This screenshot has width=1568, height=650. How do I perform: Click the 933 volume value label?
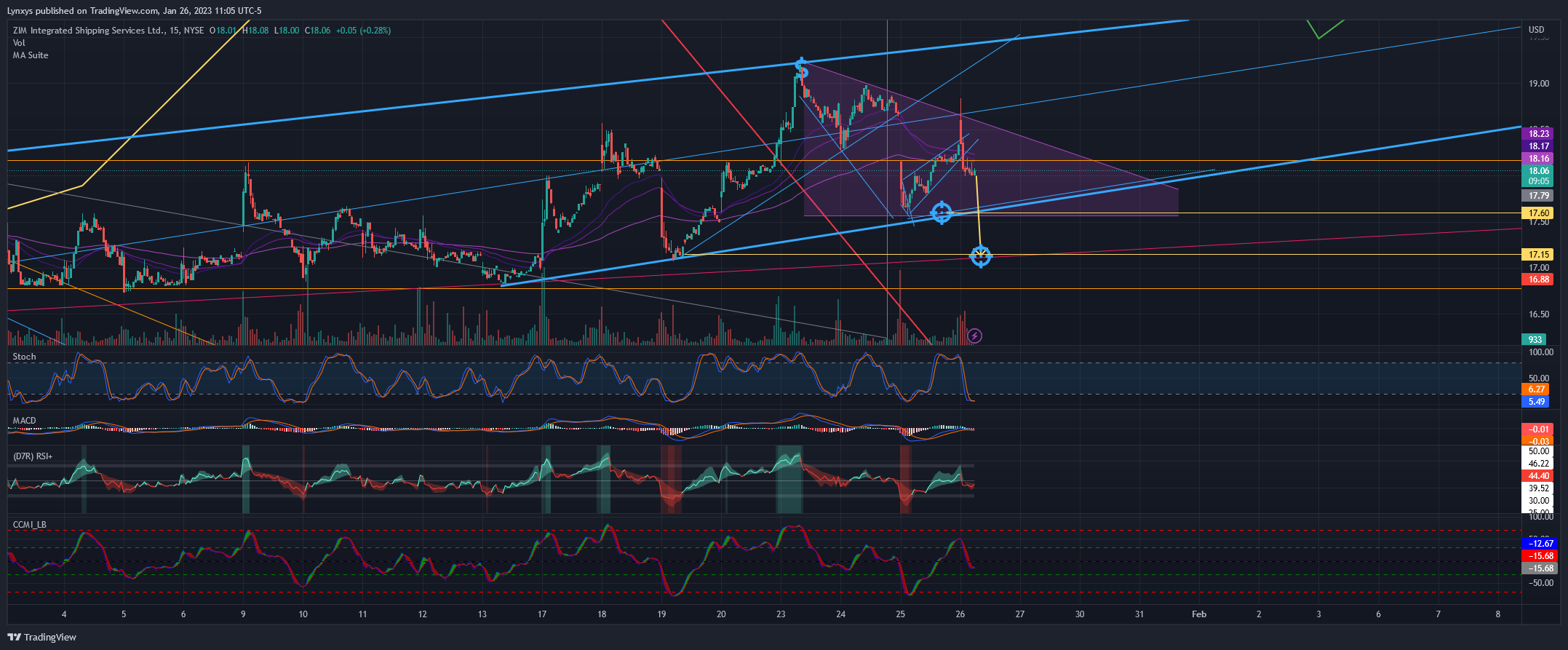[x=1535, y=340]
